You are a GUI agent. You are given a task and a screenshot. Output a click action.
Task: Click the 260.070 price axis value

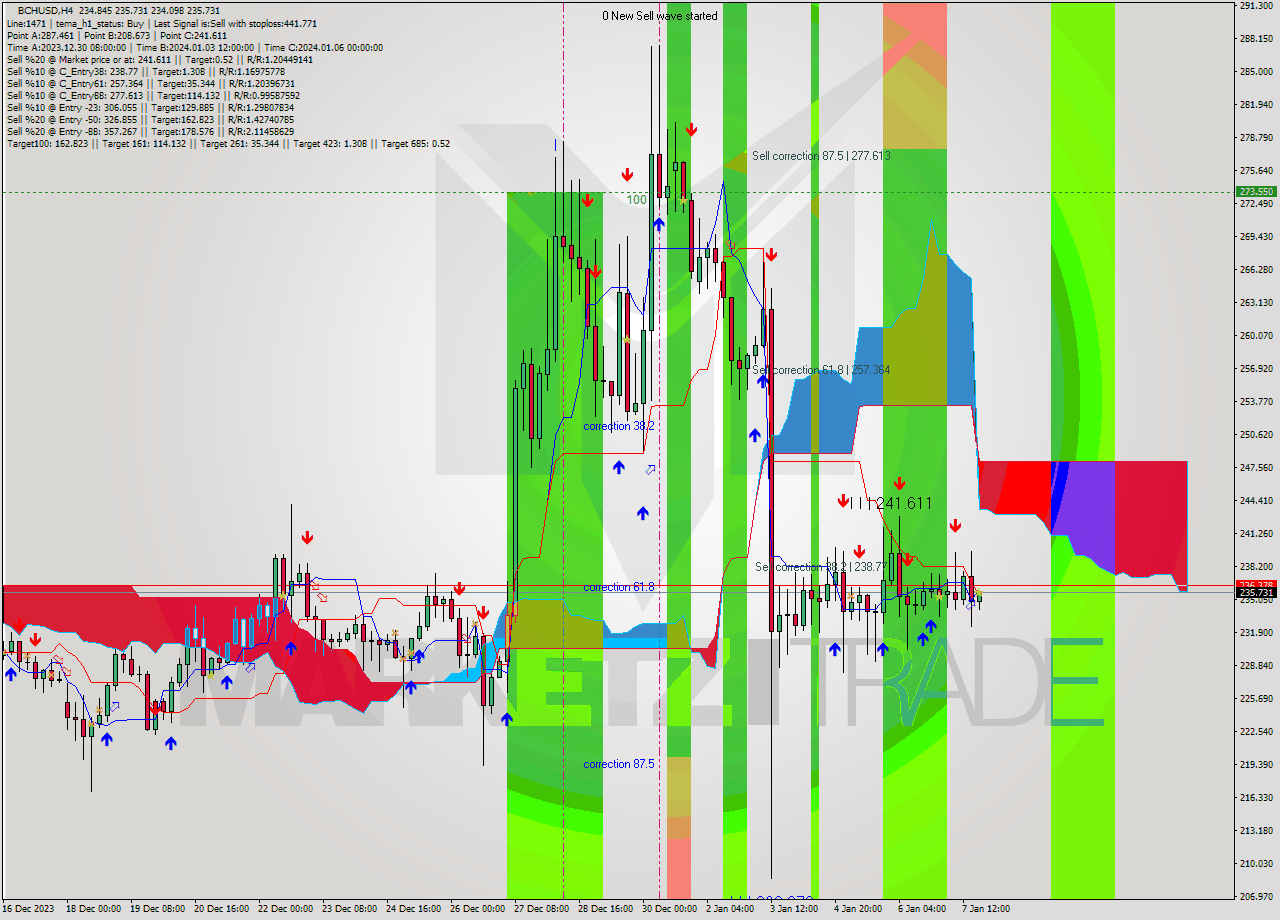(x=1256, y=336)
